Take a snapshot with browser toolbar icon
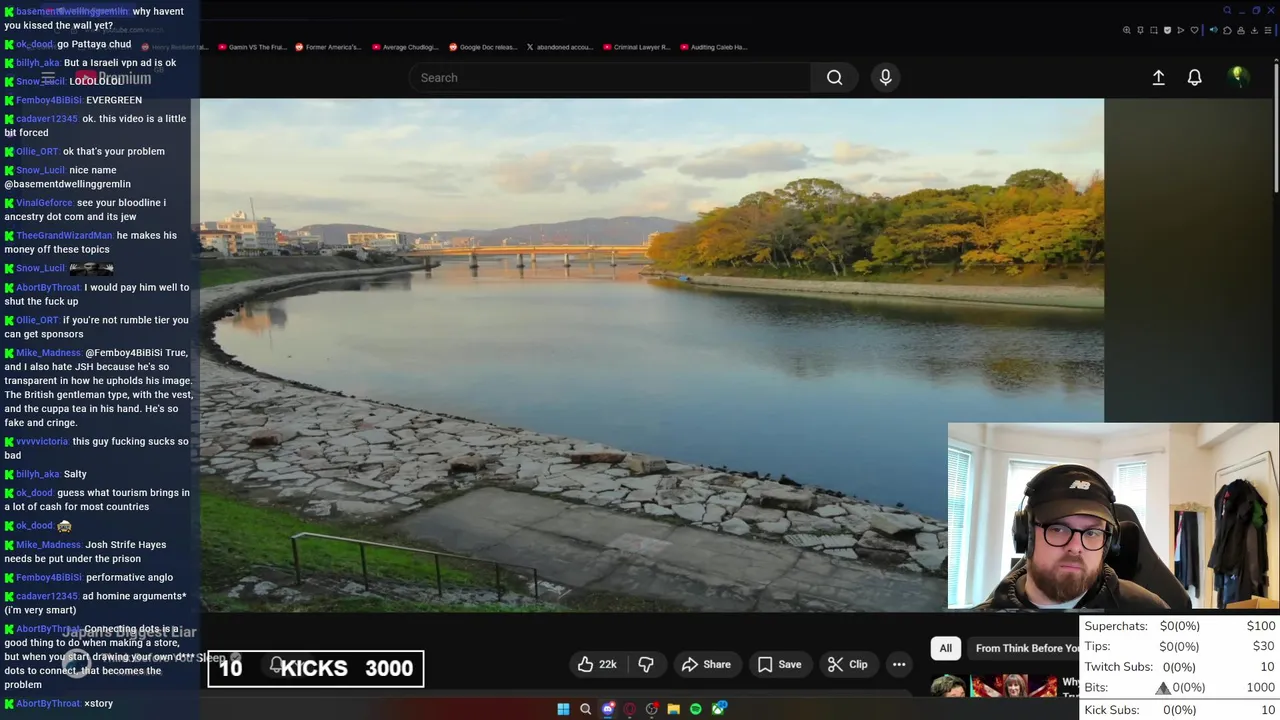This screenshot has width=1280, height=720. (1154, 30)
